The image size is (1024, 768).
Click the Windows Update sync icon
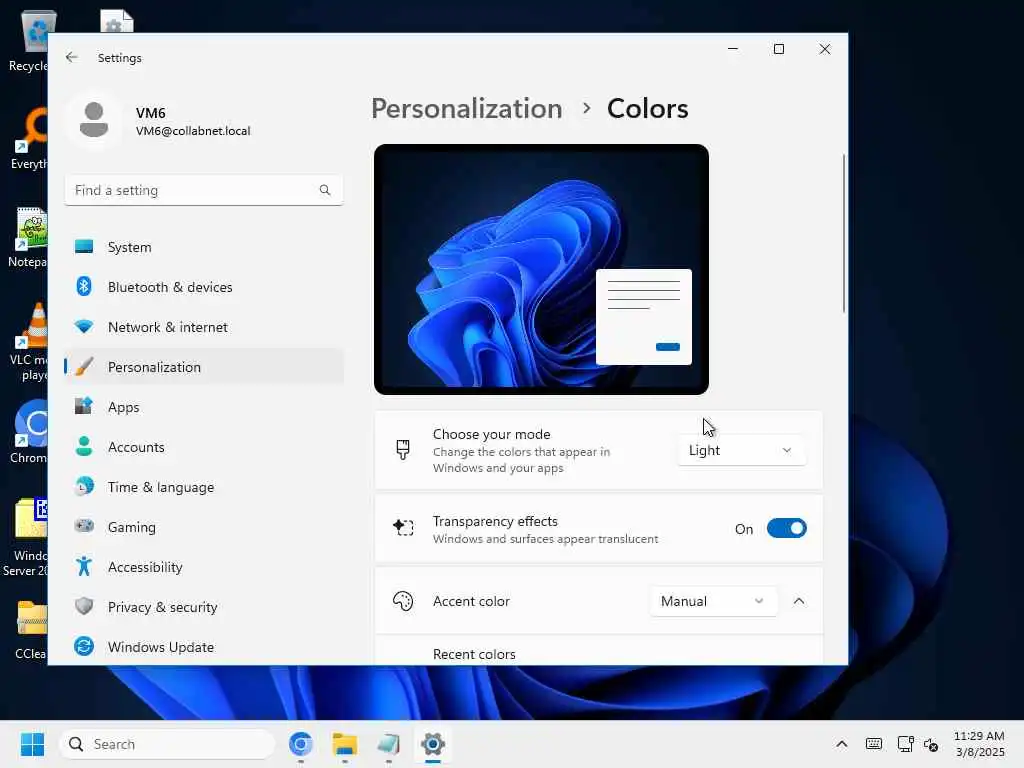point(84,646)
